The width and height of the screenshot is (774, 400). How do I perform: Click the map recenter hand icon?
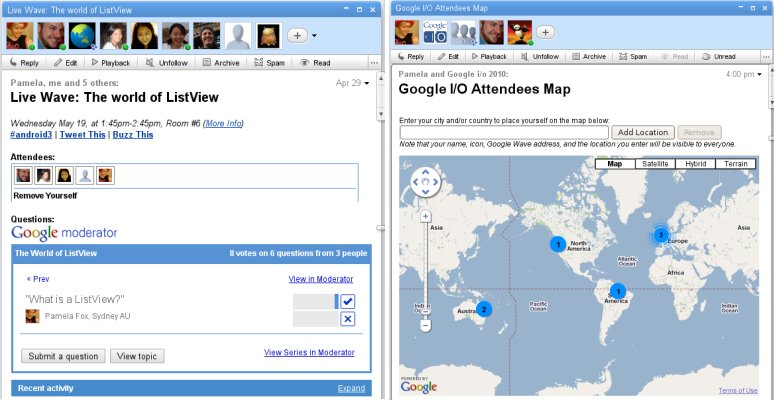pyautogui.click(x=425, y=182)
